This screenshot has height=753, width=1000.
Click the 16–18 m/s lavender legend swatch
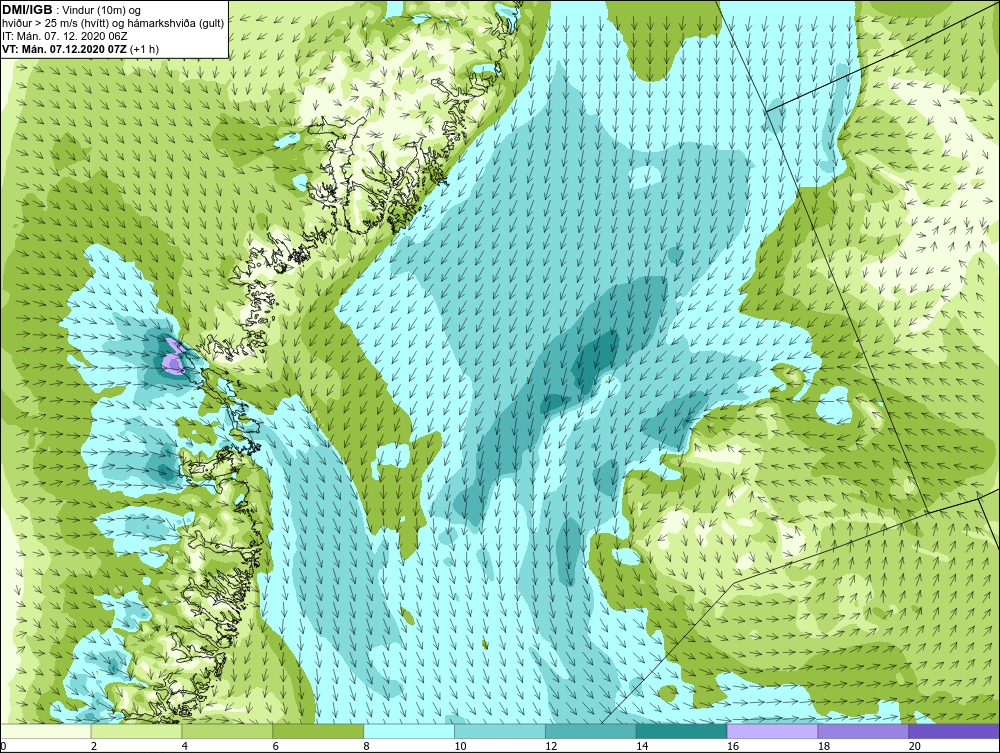pos(772,731)
